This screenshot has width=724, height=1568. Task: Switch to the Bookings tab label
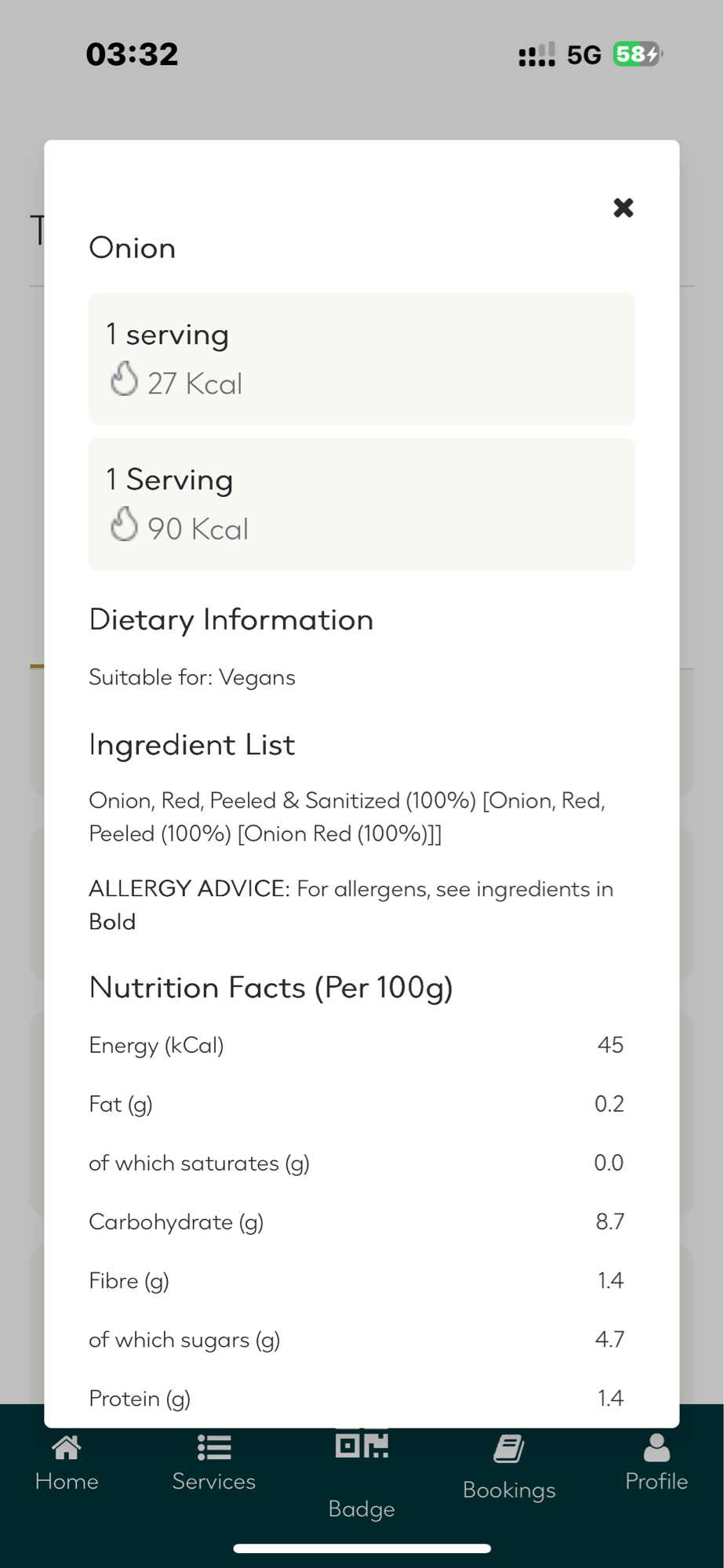click(509, 1490)
